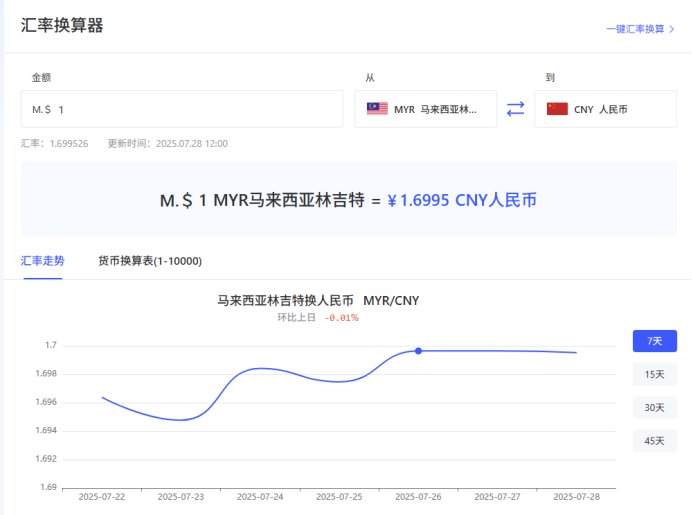This screenshot has height=515, width=692.
Task: Select the 15天 chart range
Action: click(654, 374)
